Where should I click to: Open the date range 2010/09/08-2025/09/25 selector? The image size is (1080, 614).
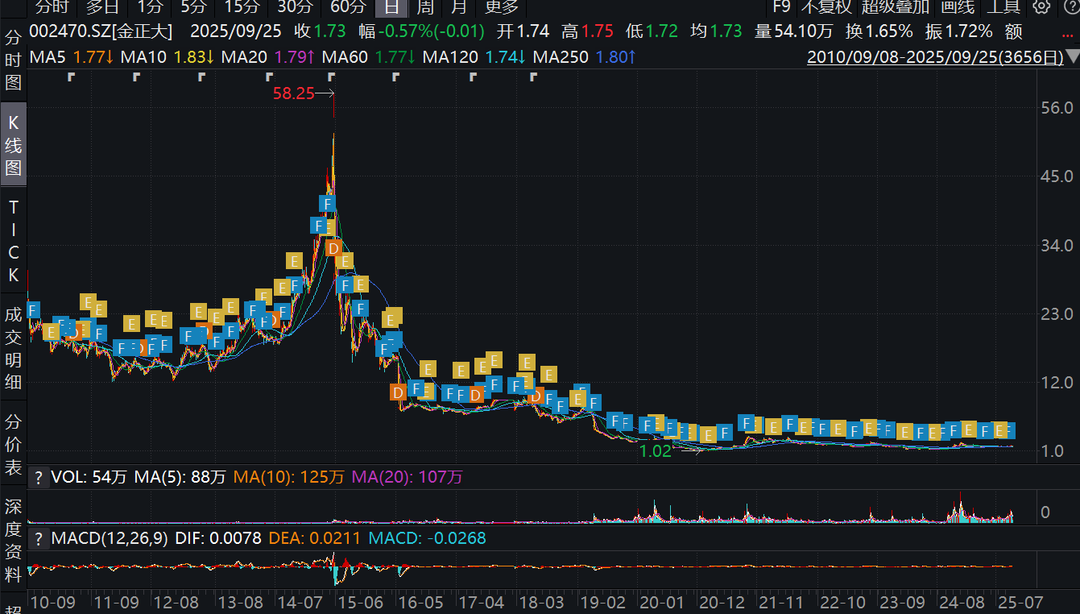(935, 57)
